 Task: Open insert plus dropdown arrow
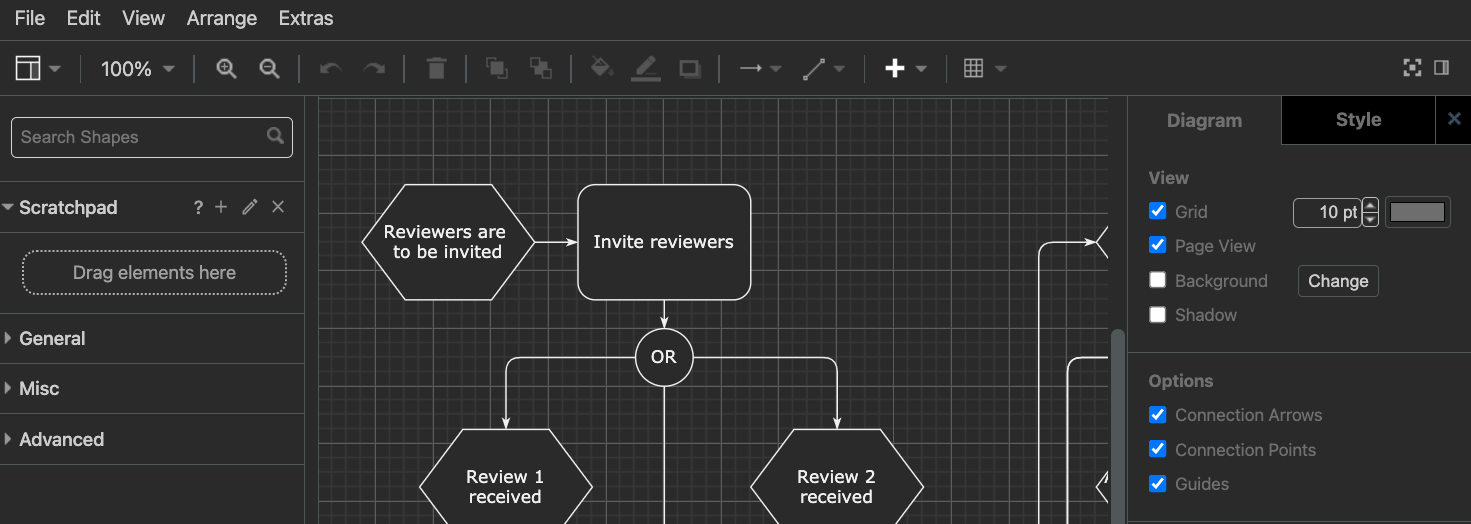click(921, 69)
